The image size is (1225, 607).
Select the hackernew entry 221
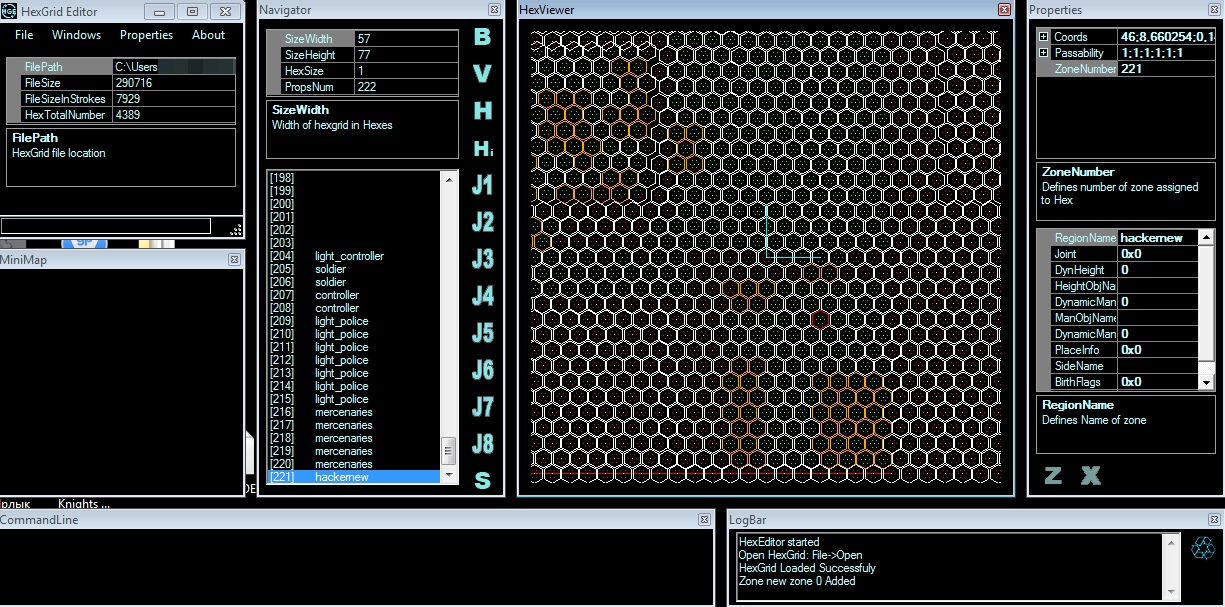point(354,477)
